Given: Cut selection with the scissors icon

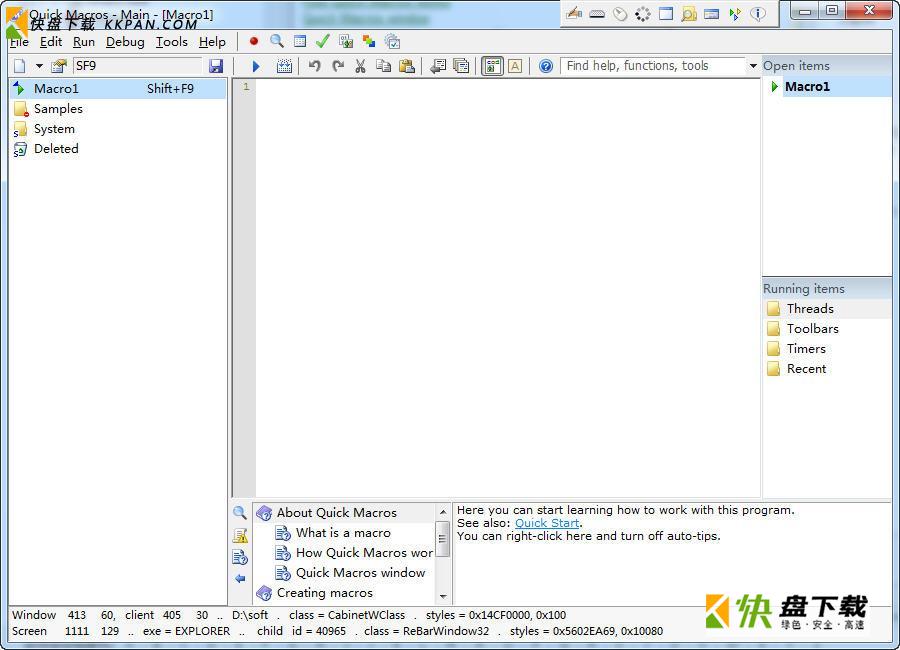Looking at the screenshot, I should click(x=360, y=66).
